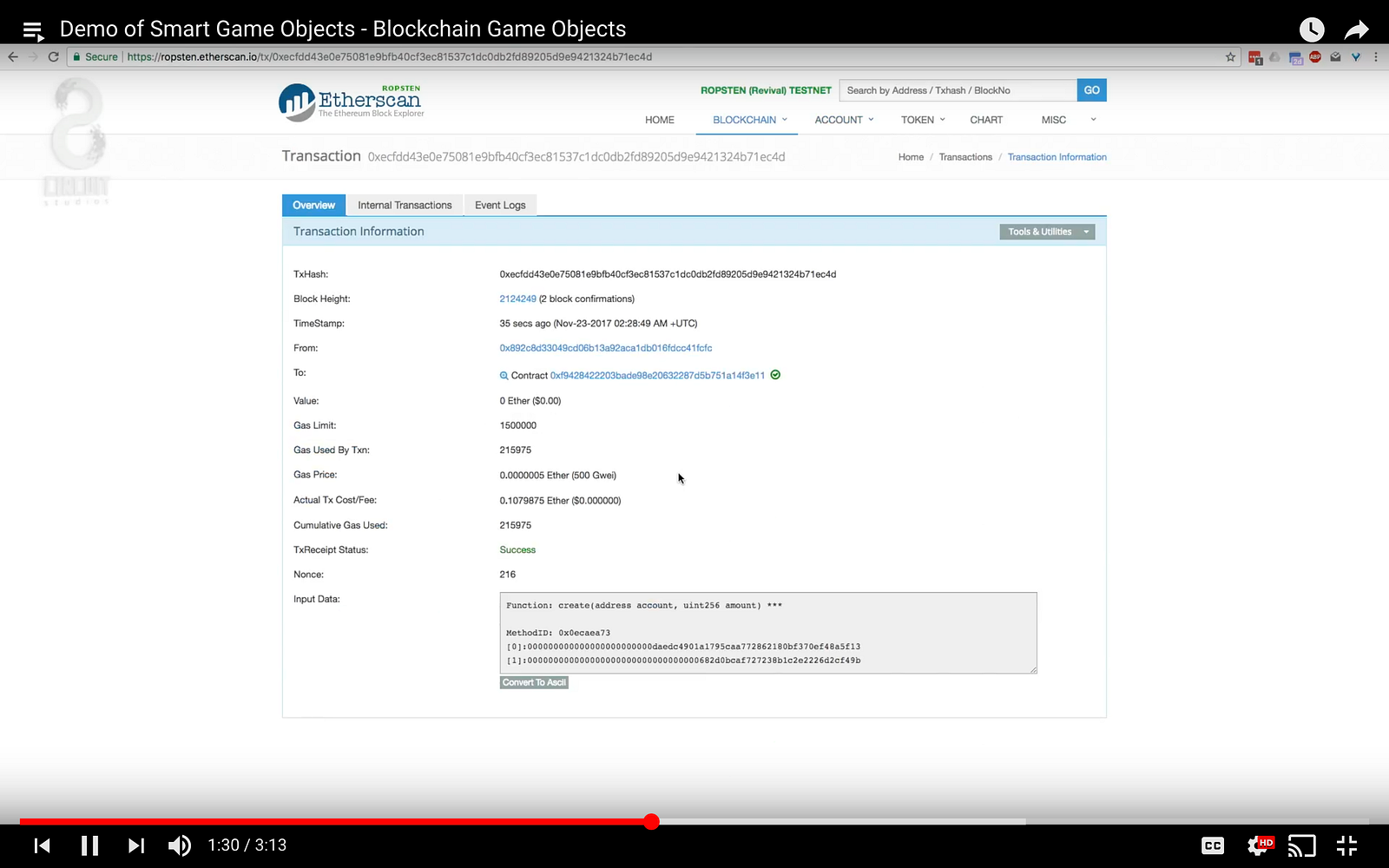This screenshot has width=1389, height=868.
Task: Exit fullscreen mode
Action: coord(1346,845)
